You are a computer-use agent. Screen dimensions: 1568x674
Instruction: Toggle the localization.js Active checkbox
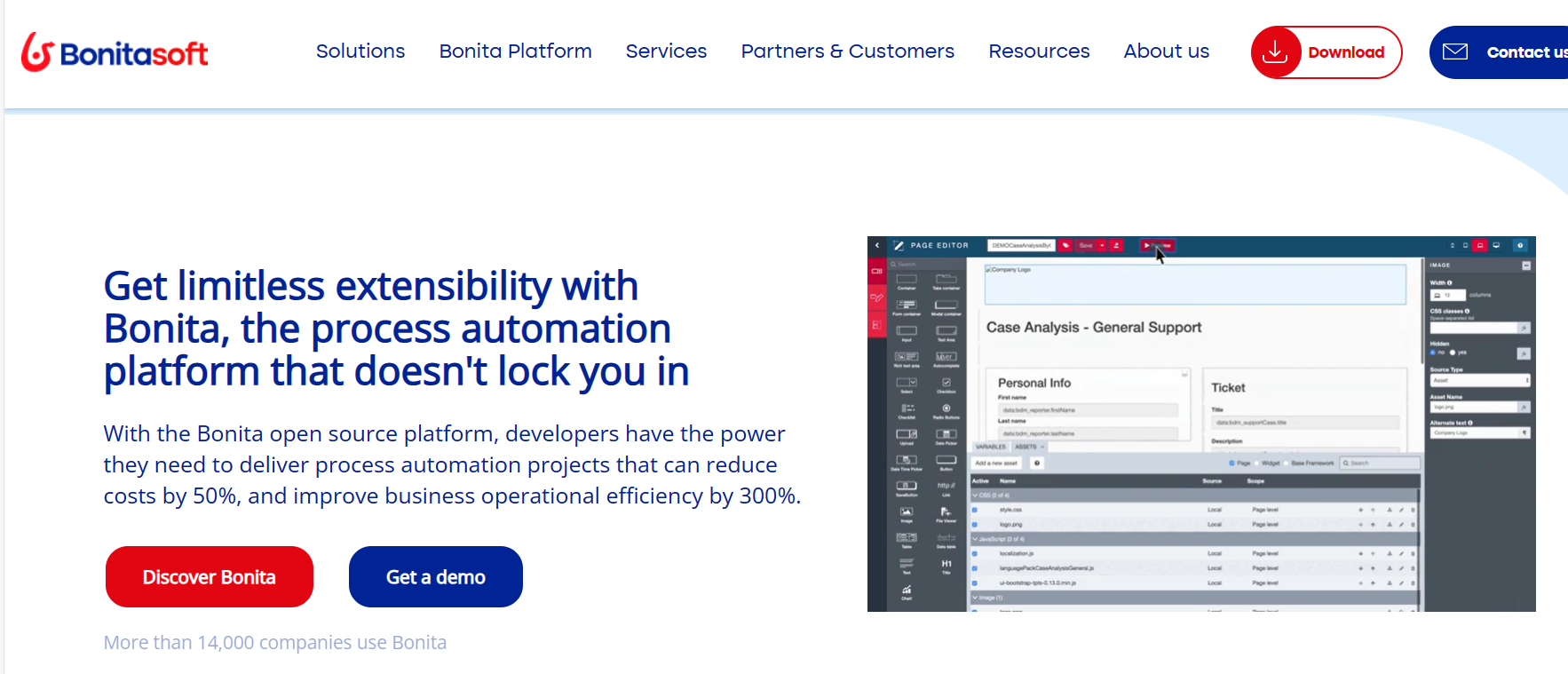[975, 553]
